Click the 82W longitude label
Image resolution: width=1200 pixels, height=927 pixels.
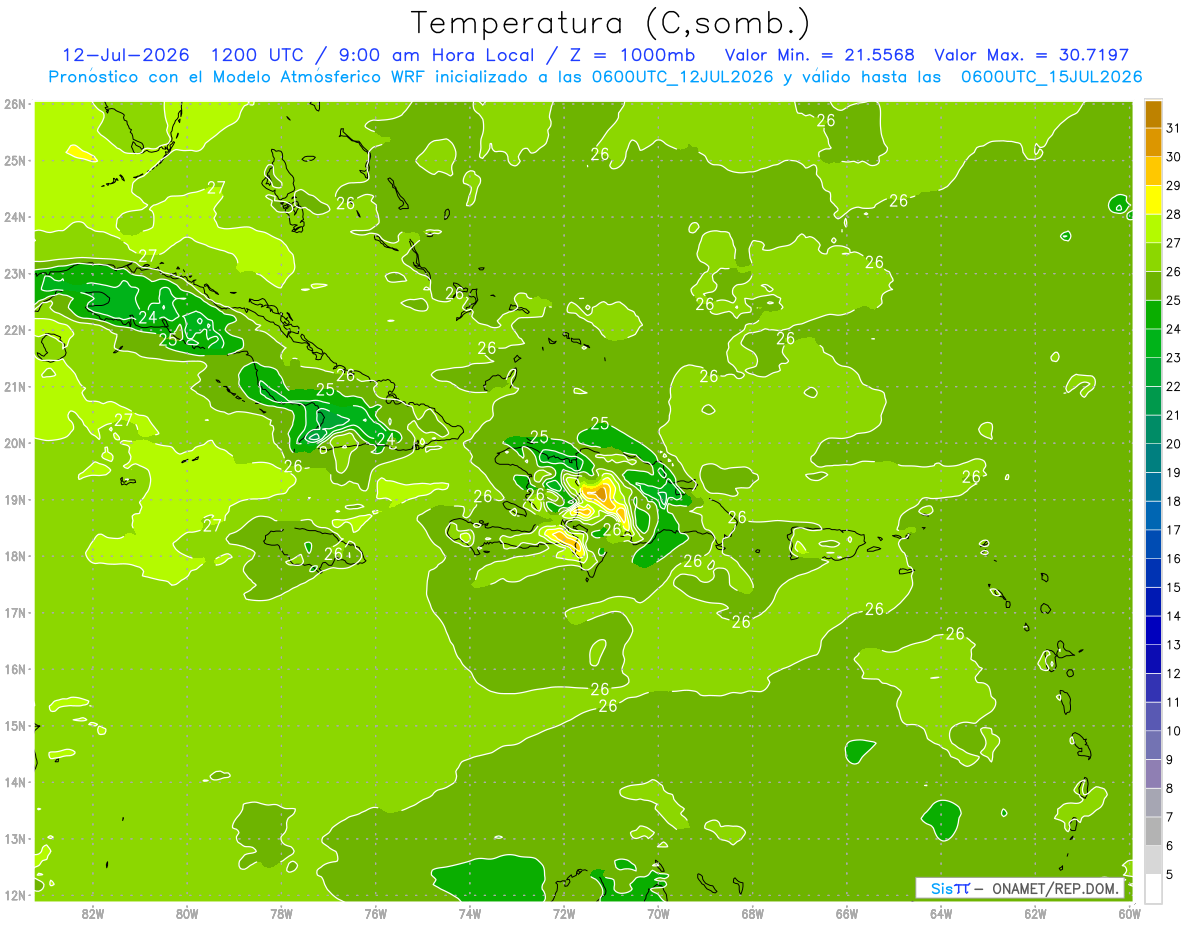click(93, 913)
